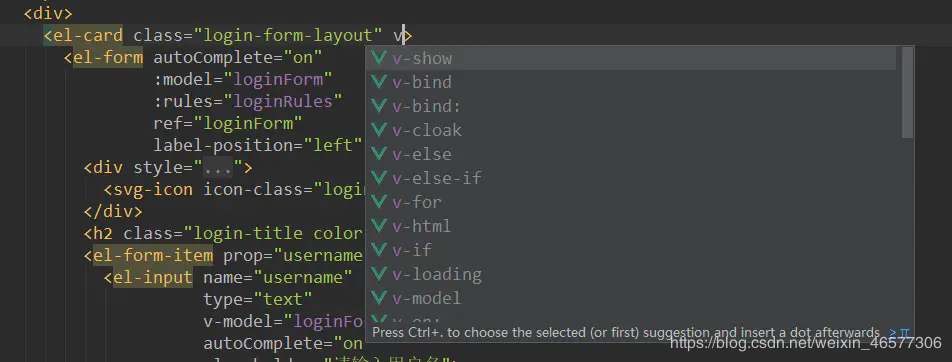952x362 pixels.
Task: Click the Vue icon beside v-cloak
Action: 379,130
